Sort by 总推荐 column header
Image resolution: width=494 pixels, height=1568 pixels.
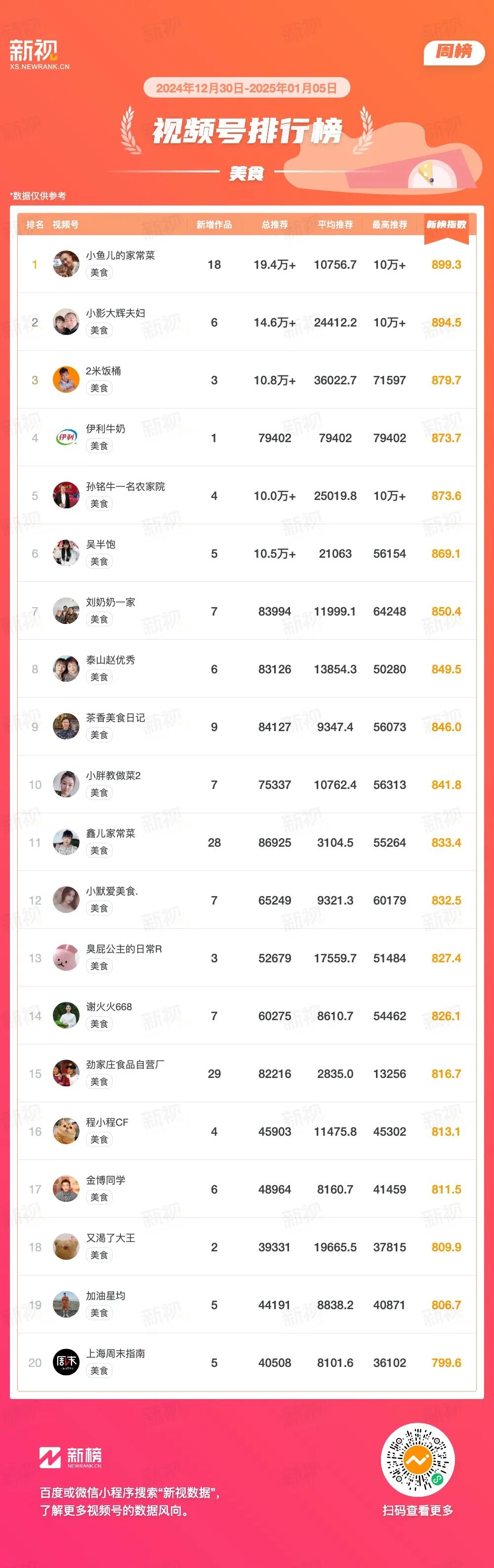point(274,225)
